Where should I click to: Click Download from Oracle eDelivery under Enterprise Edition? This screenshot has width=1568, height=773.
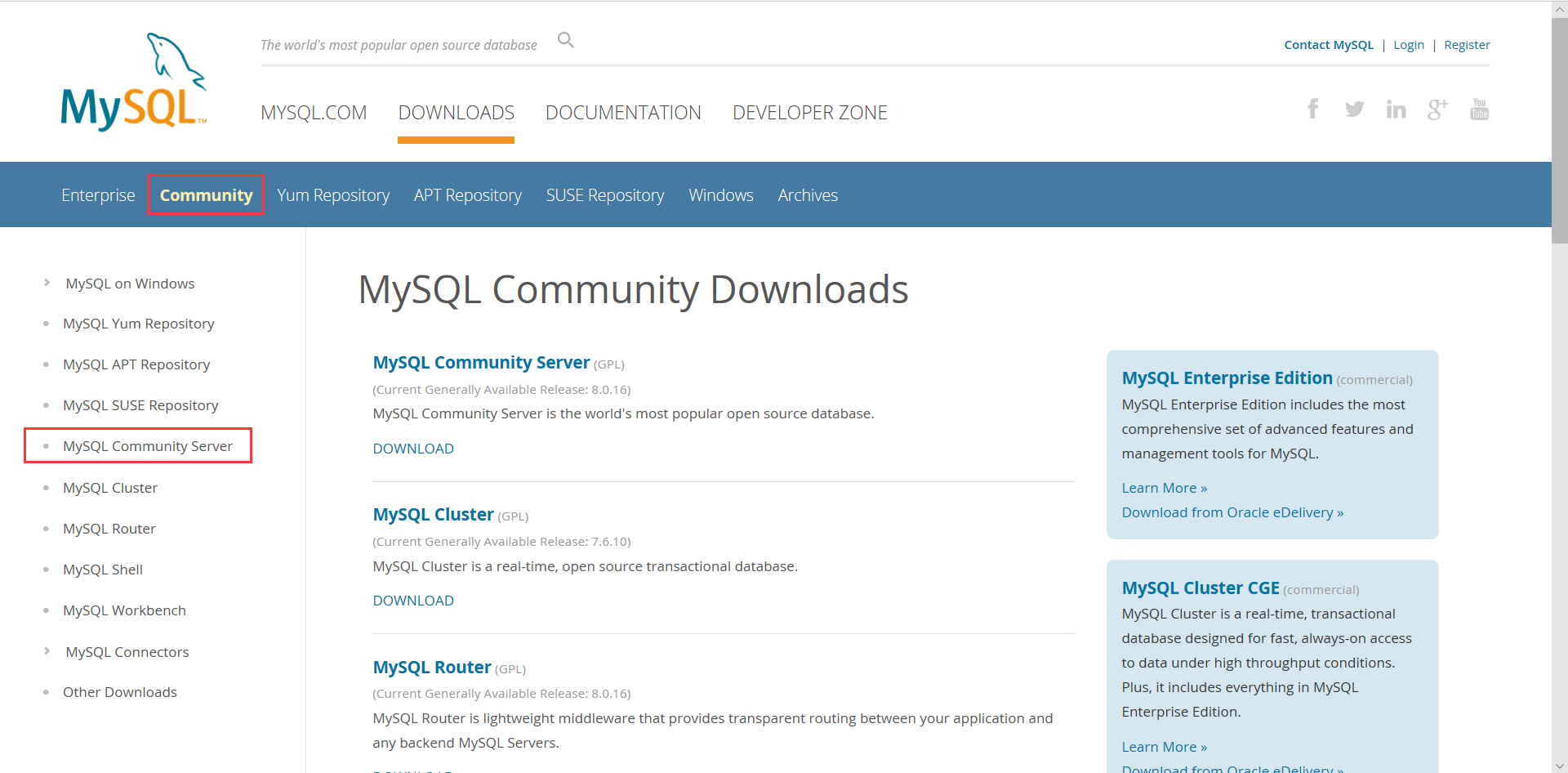point(1232,512)
